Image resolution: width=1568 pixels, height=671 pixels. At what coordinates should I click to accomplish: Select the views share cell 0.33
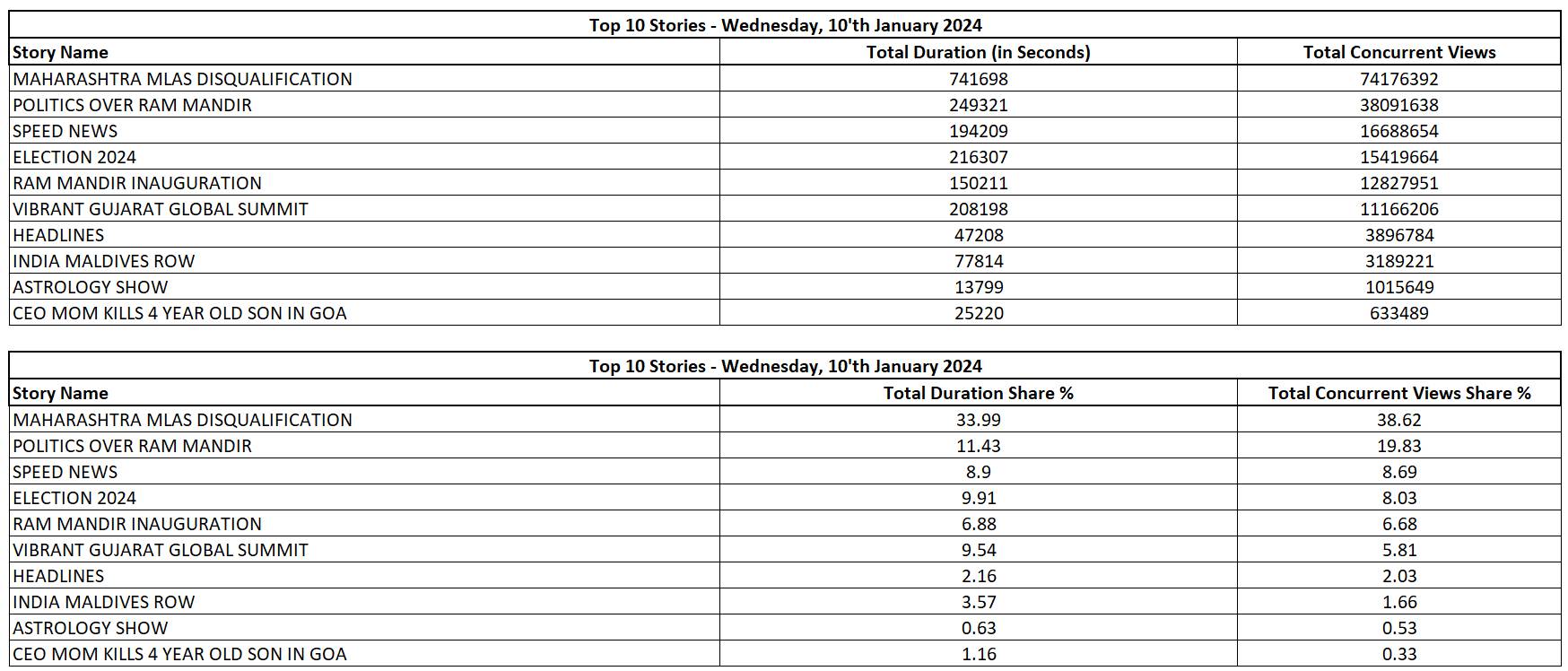pyautogui.click(x=1398, y=654)
